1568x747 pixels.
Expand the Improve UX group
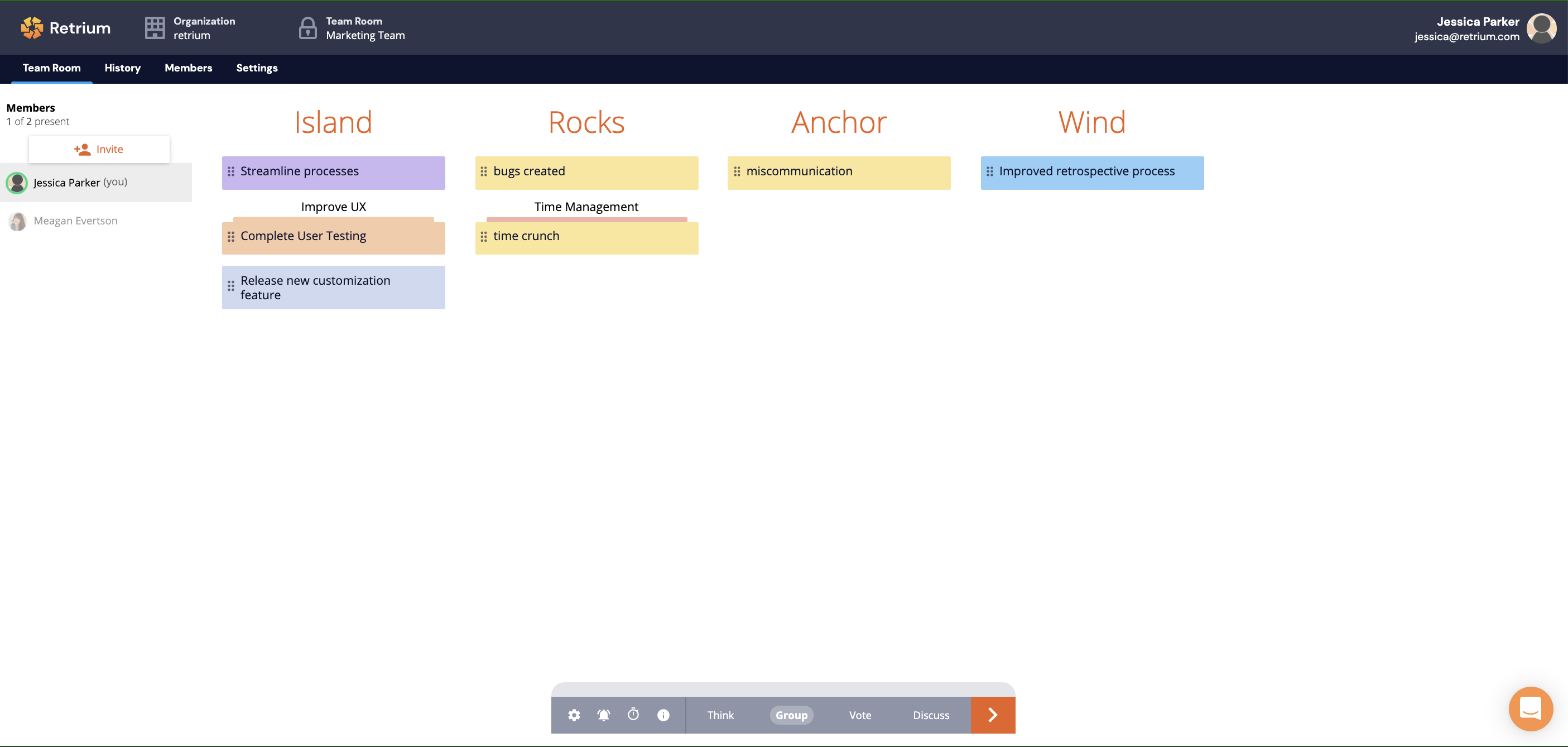click(x=333, y=207)
